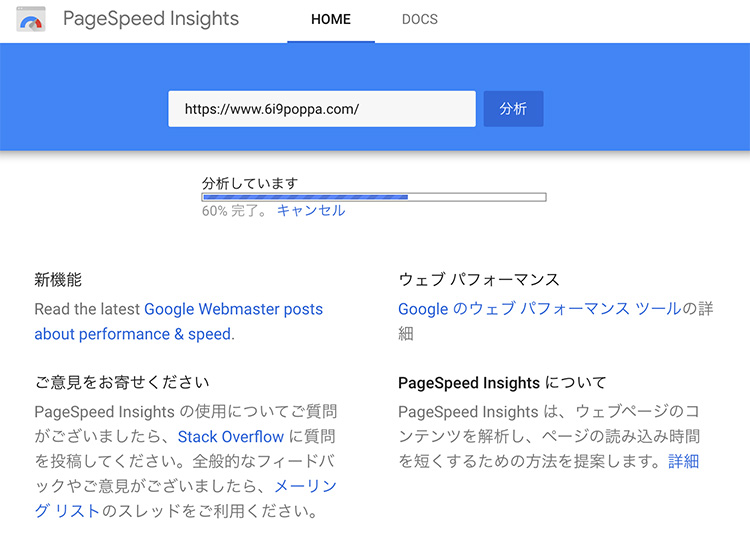Click the 詳細 details link

click(x=684, y=461)
